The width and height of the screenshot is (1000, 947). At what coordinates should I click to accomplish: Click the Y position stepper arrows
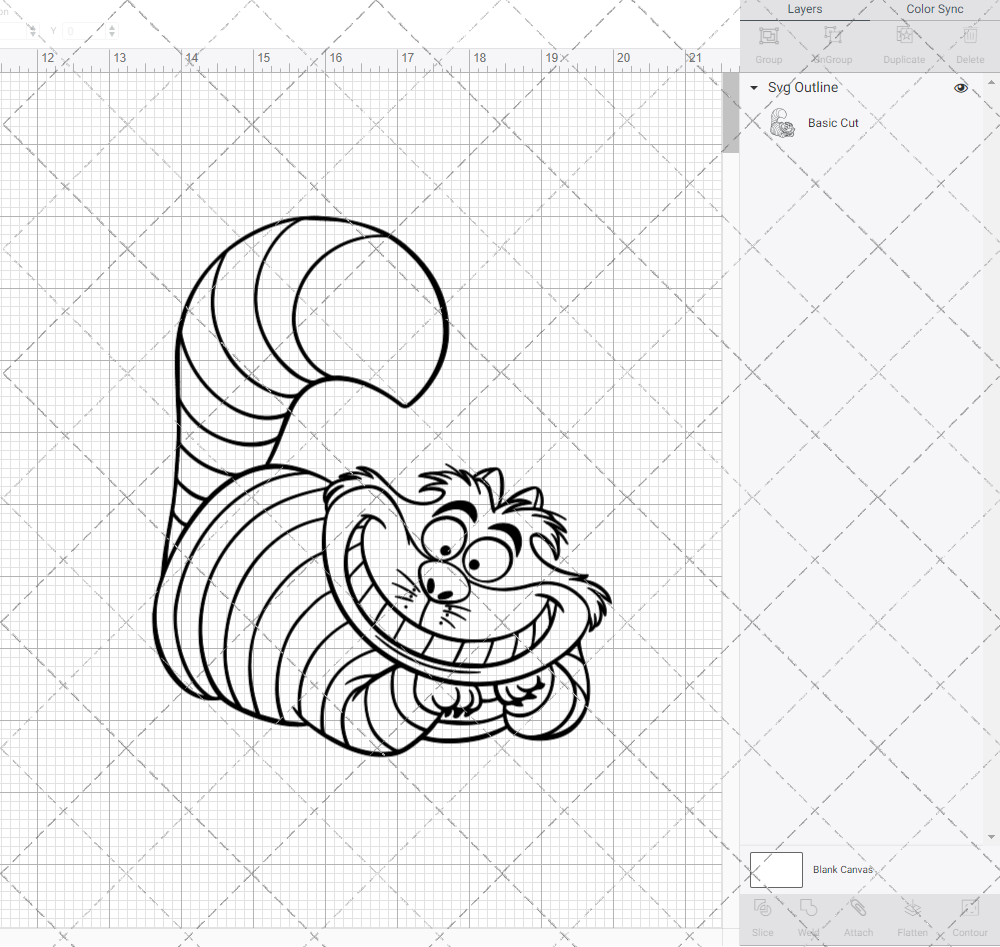click(x=112, y=31)
